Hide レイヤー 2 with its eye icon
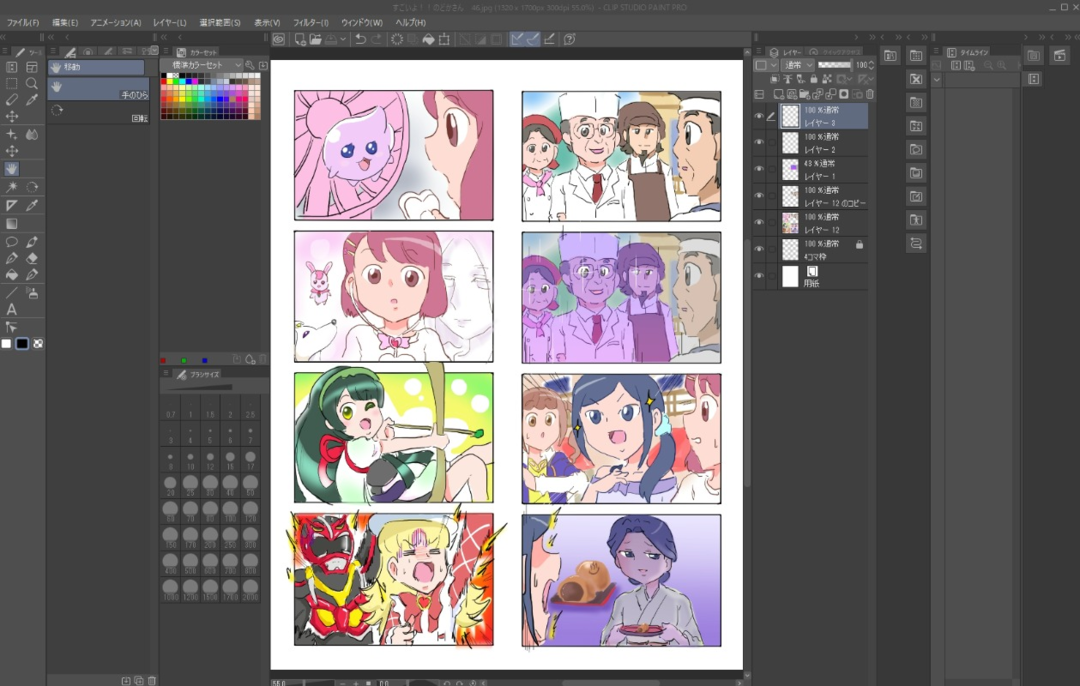 pos(758,143)
